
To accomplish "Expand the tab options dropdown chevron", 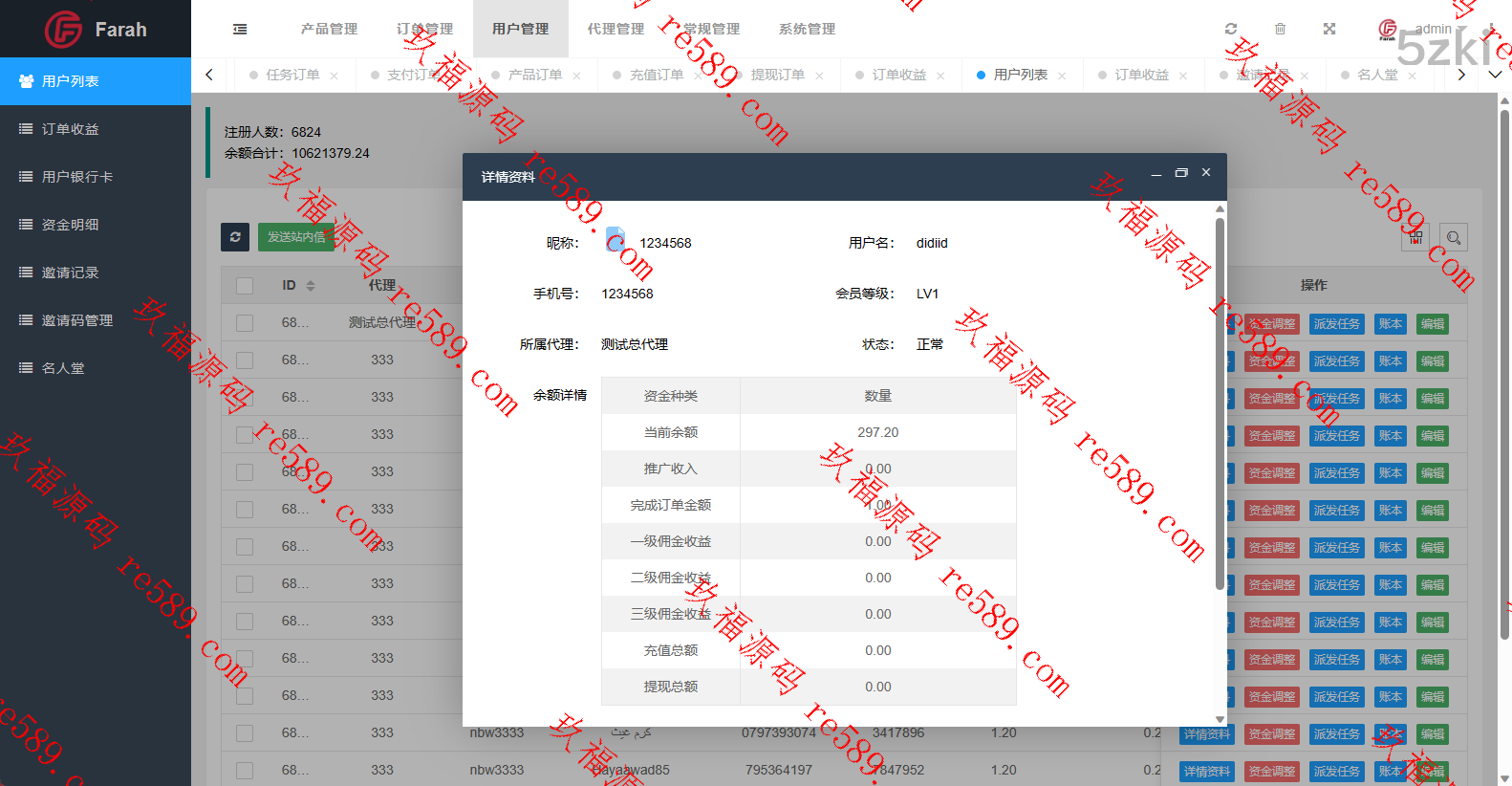I will point(1495,75).
